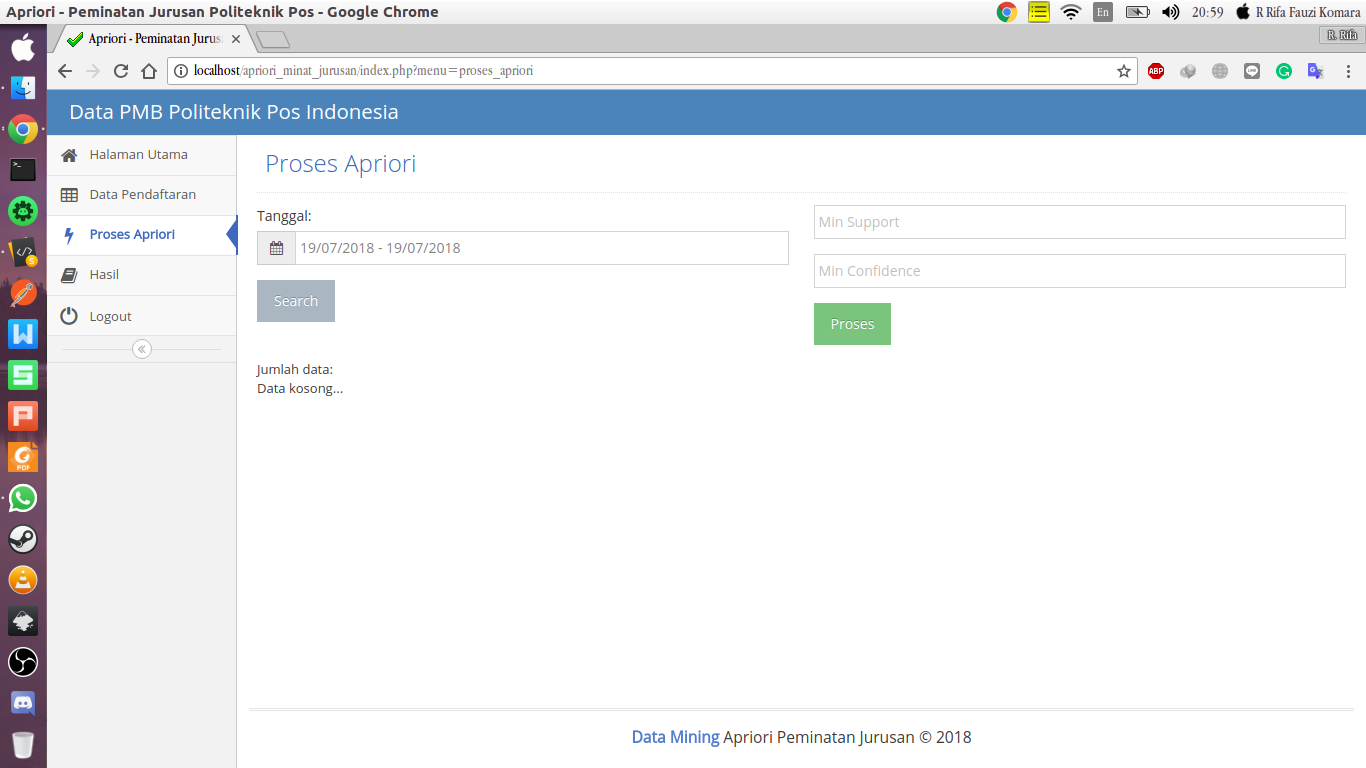Focus the Min Confidence field
1366x768 pixels.
(1079, 271)
